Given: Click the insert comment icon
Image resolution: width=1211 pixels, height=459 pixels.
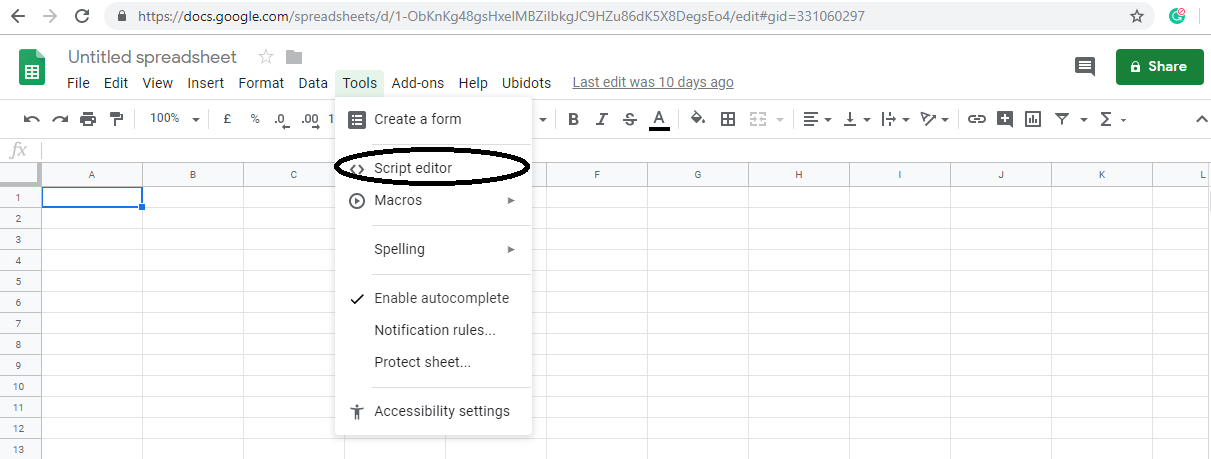Looking at the screenshot, I should pos(1005,119).
